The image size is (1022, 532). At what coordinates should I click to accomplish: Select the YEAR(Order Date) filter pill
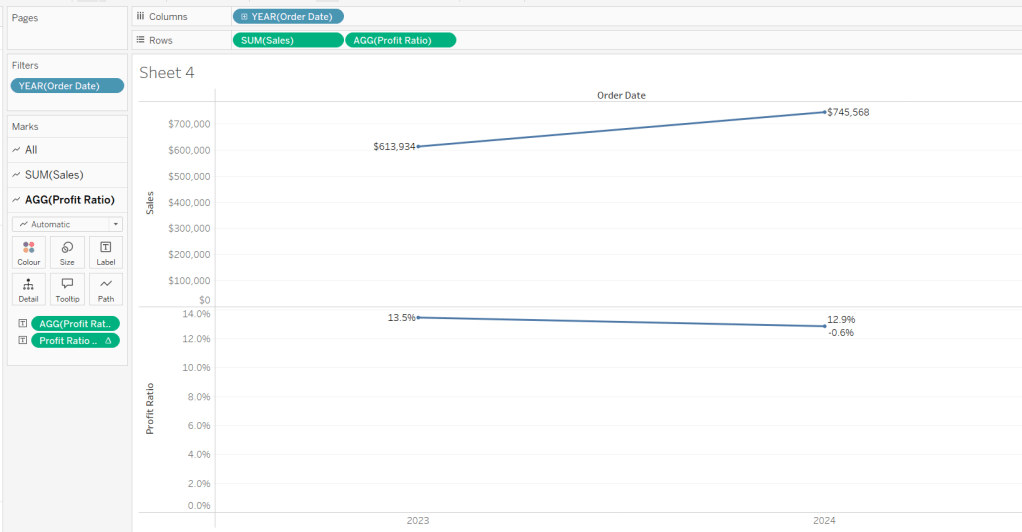tap(67, 86)
